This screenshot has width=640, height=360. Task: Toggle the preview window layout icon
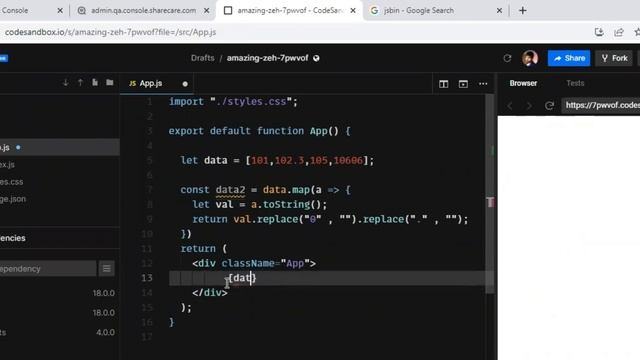[x=463, y=84]
